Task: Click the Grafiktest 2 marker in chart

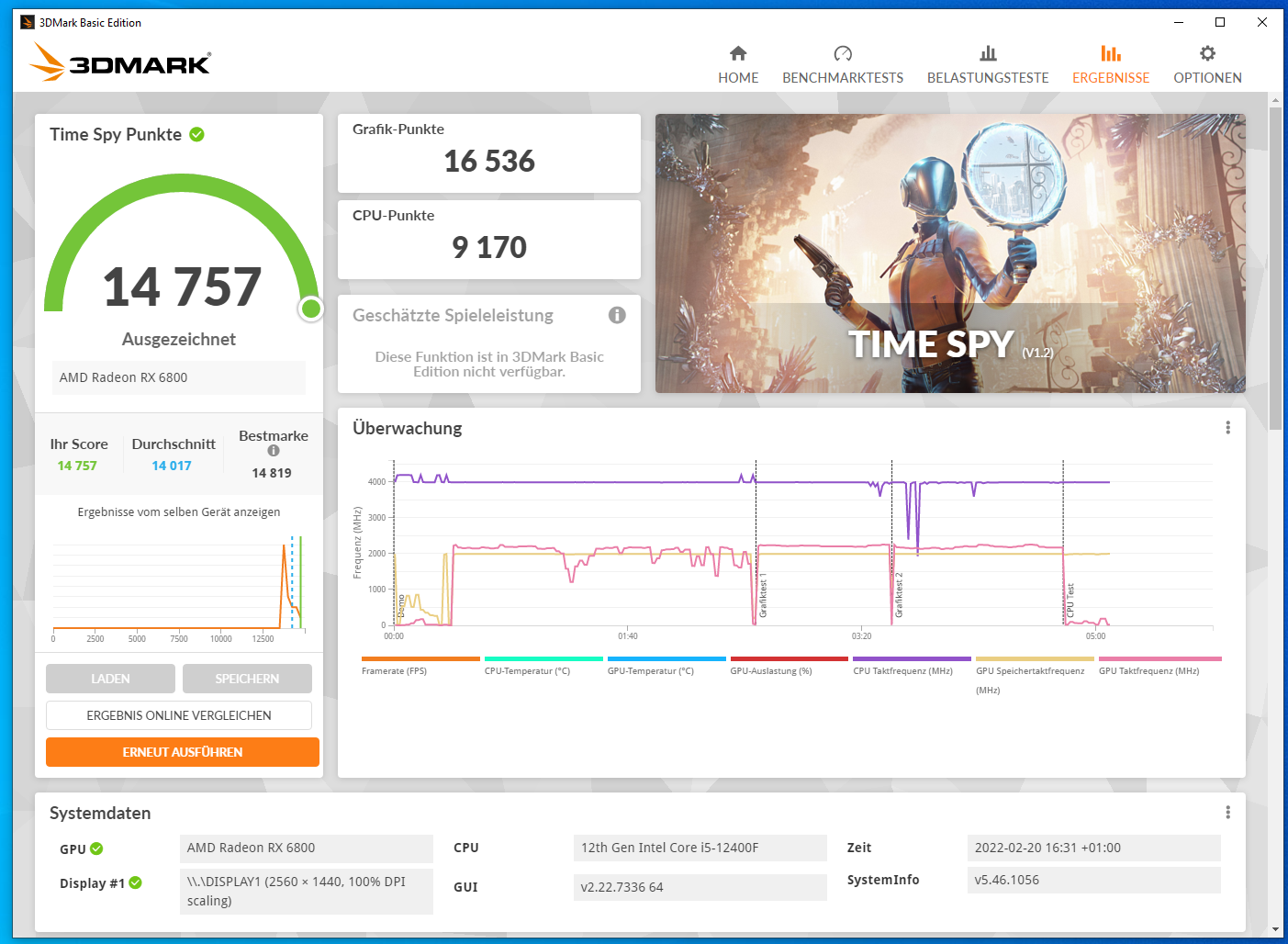Action: (899, 595)
